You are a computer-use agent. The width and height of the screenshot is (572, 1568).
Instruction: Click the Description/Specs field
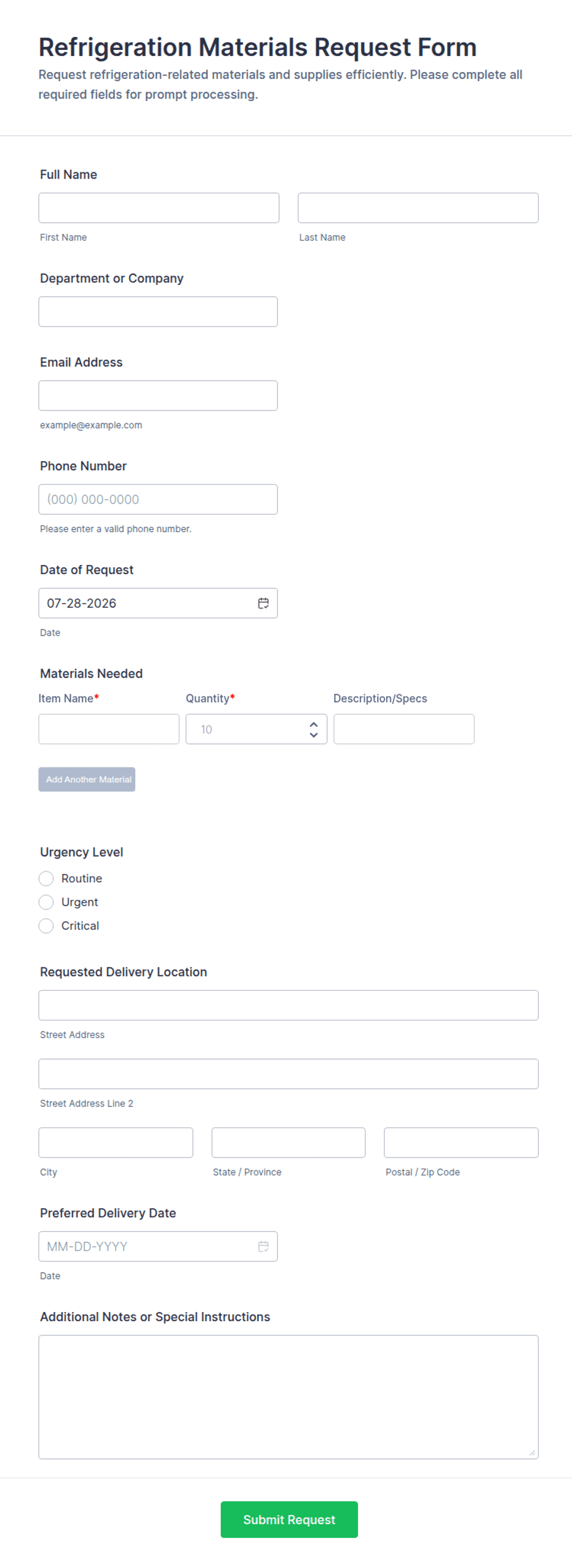point(404,729)
